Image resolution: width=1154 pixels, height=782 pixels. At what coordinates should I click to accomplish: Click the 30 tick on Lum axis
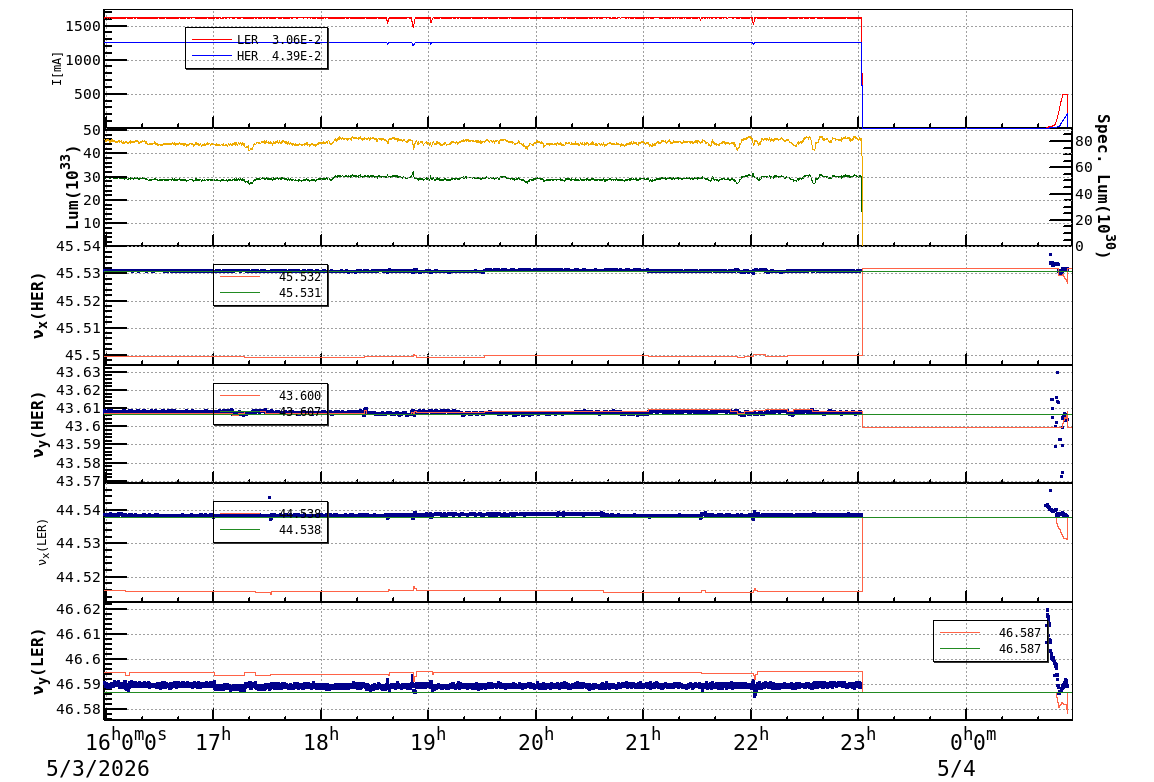click(x=91, y=177)
